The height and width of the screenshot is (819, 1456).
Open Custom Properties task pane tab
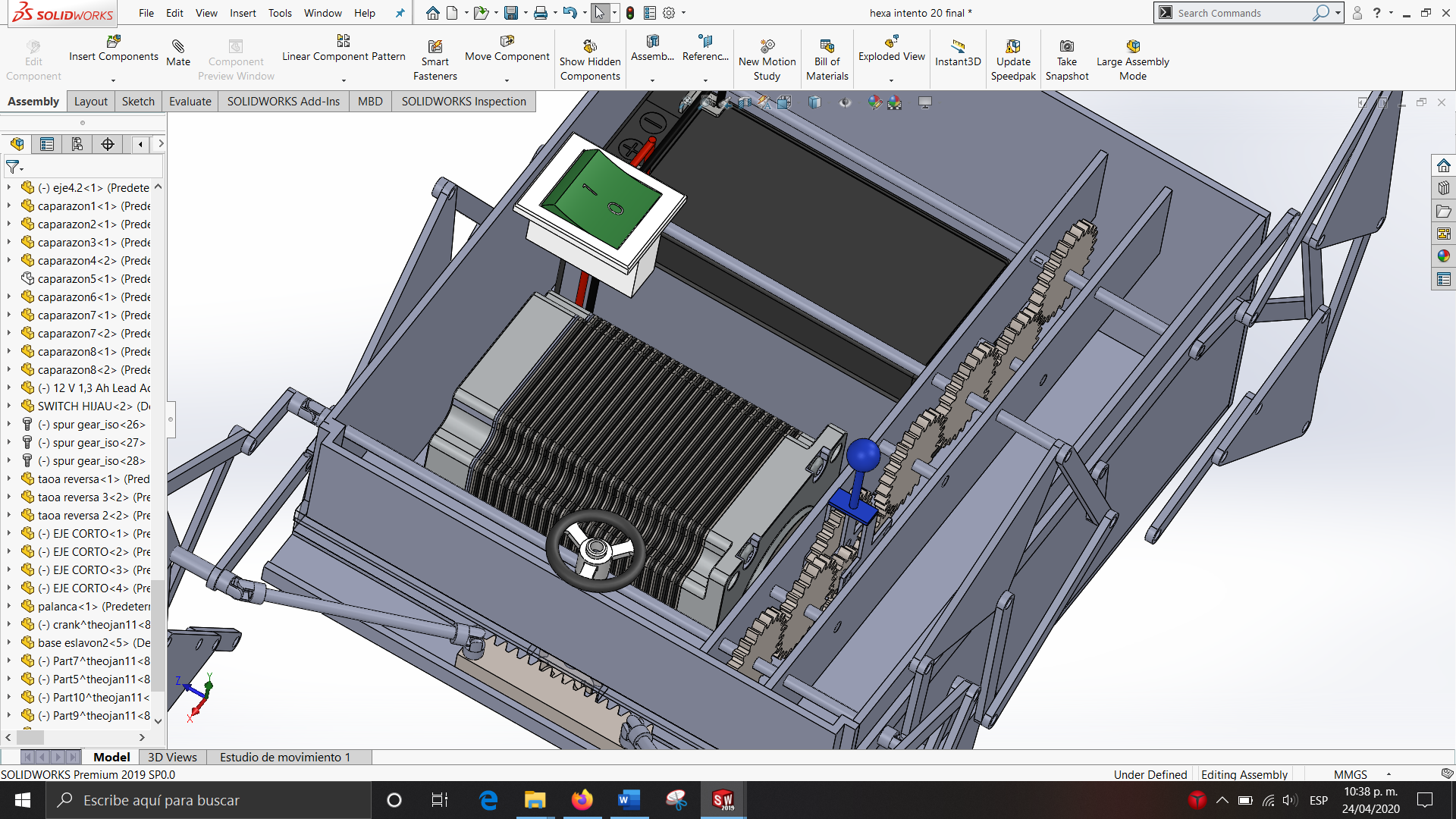(1444, 279)
